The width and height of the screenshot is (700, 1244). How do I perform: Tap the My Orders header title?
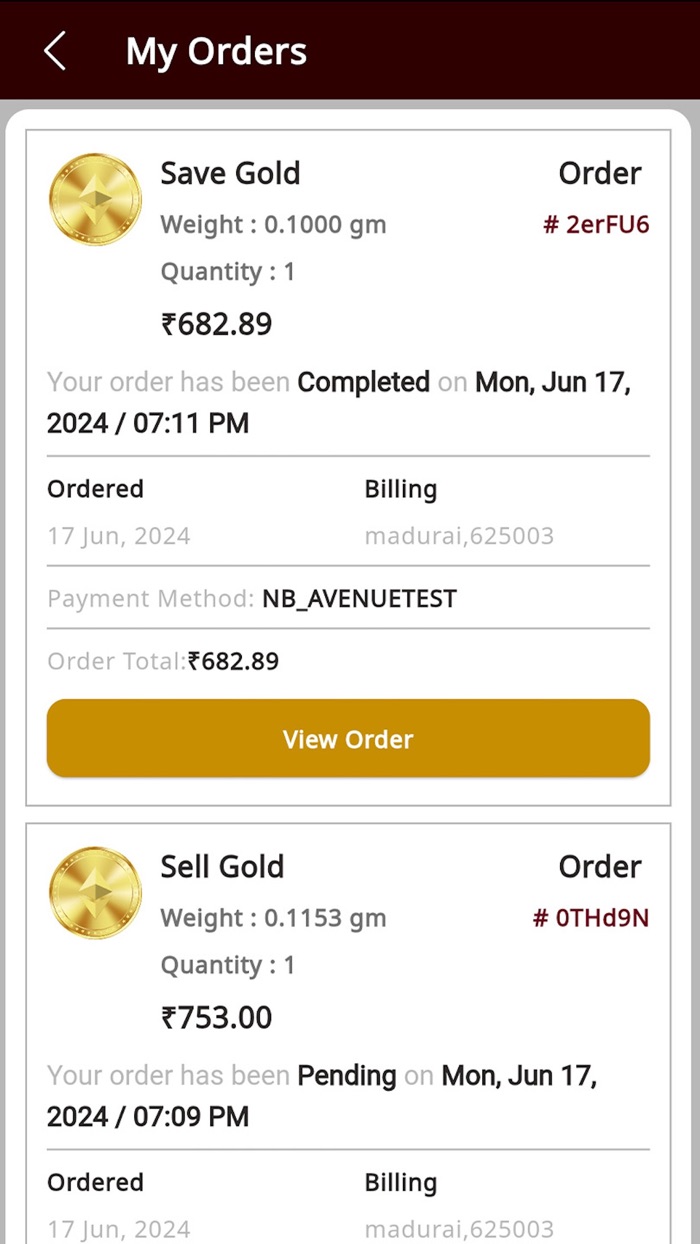216,50
